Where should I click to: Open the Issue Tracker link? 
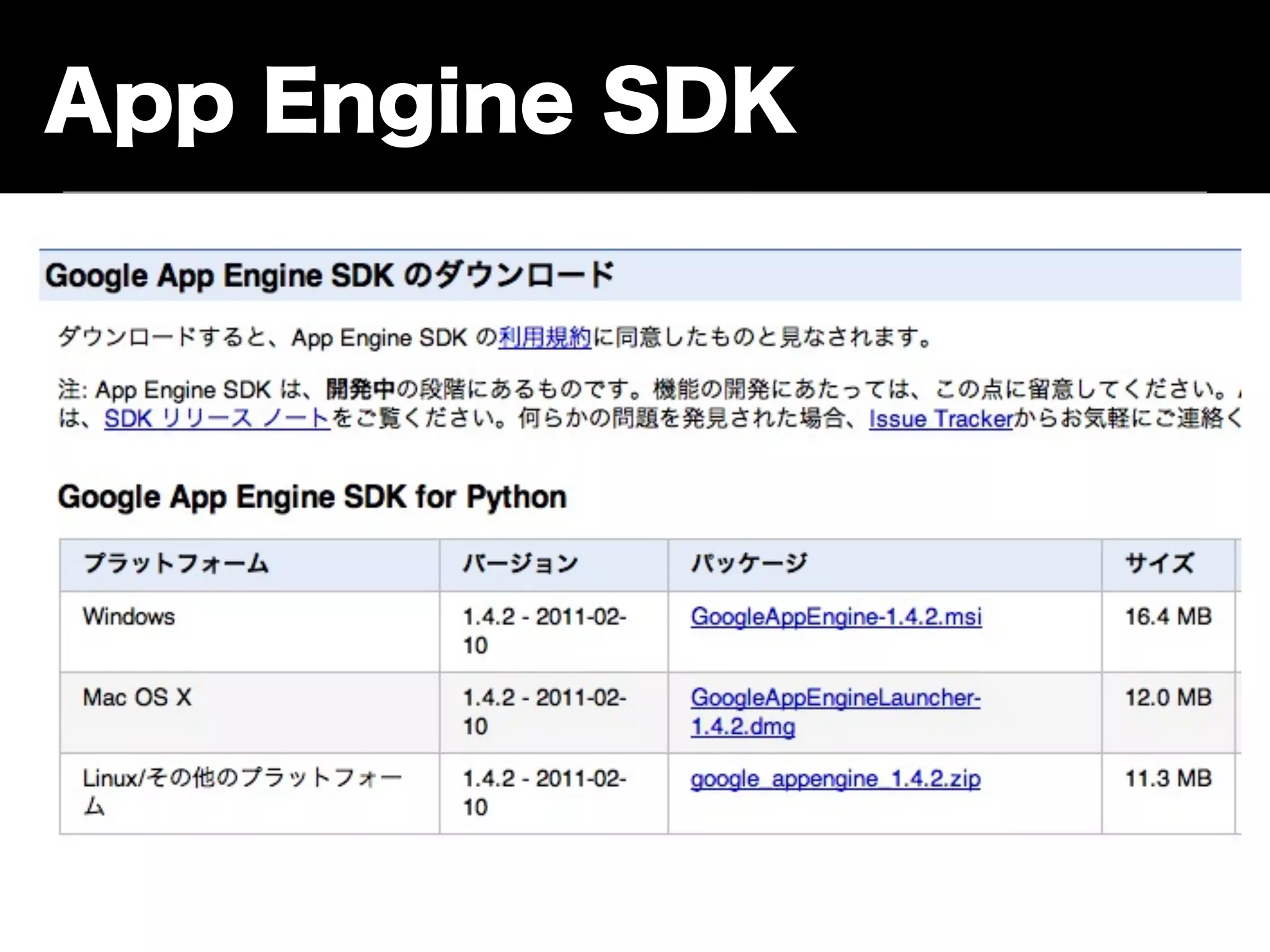click(x=940, y=419)
